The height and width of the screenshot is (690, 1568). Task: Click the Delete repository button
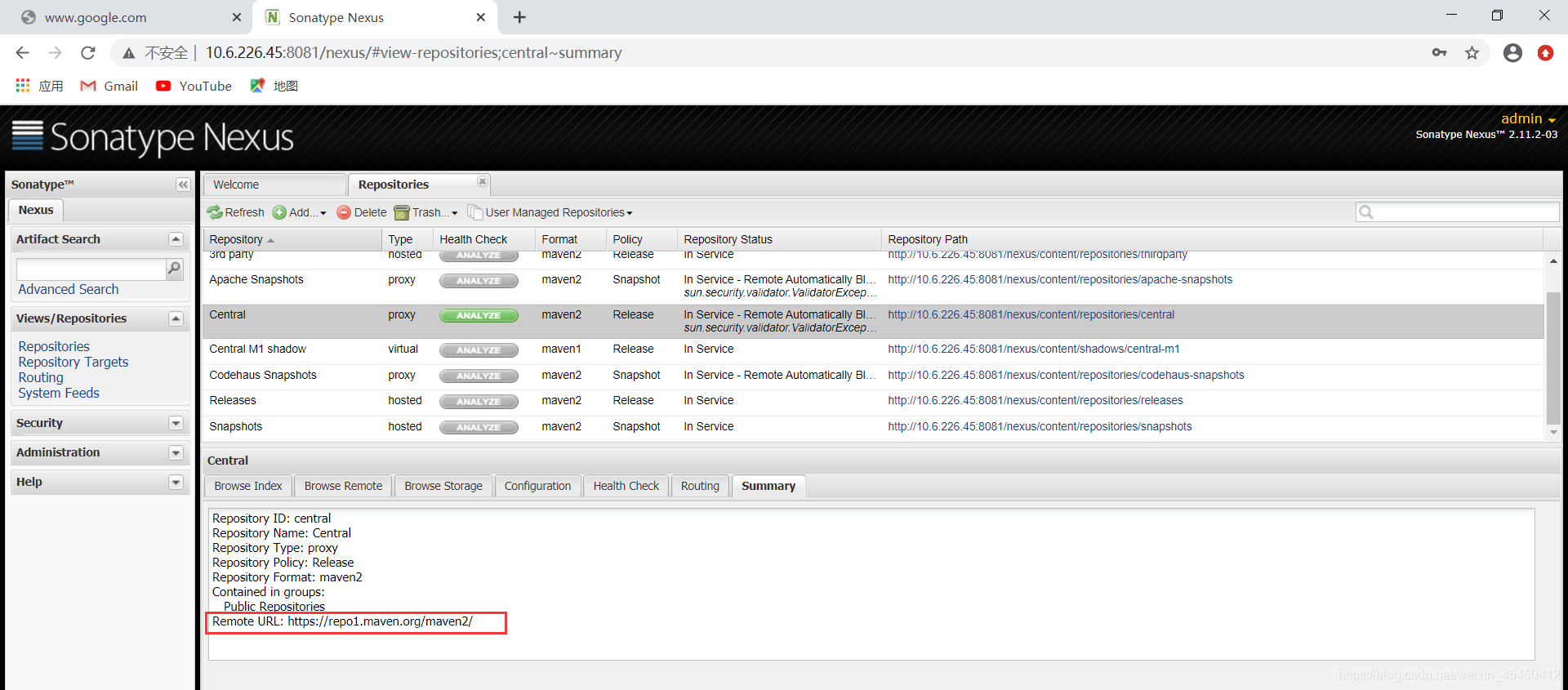coord(362,212)
